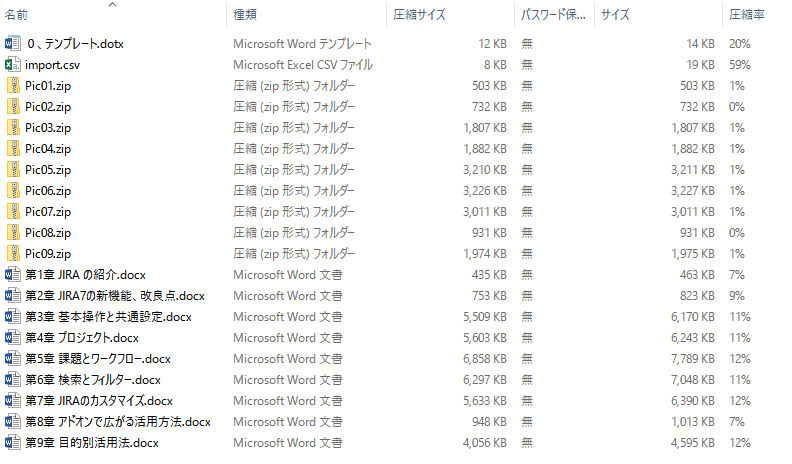Sort by the 種類 column header

click(x=245, y=15)
